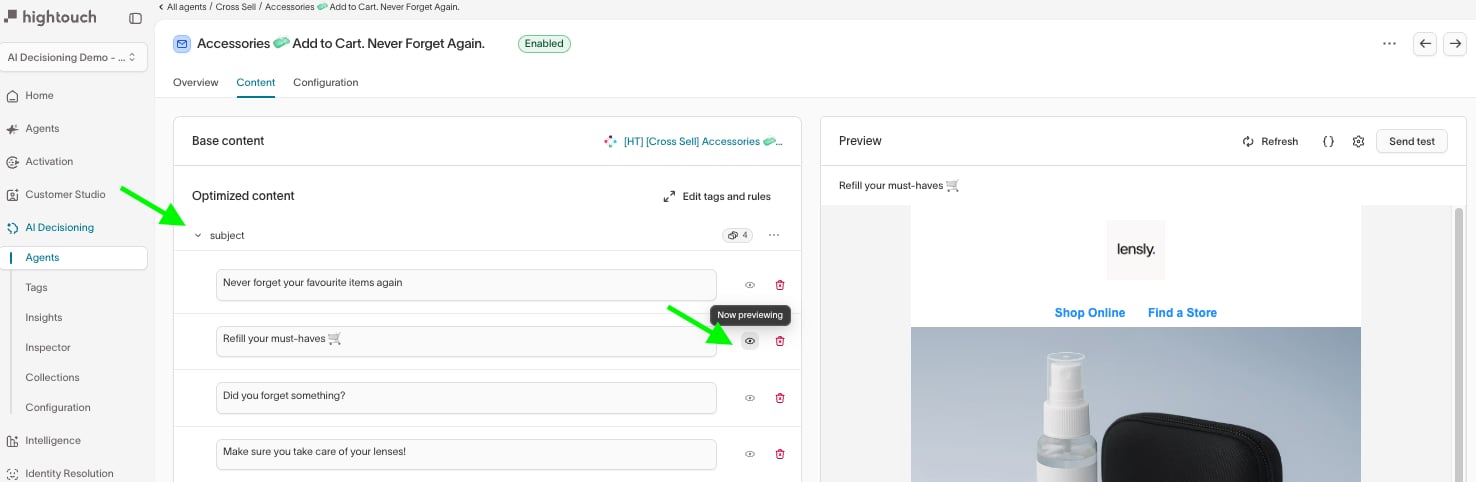Collapse the sidebar panel icon
This screenshot has height=482, width=1476.
pos(136,18)
